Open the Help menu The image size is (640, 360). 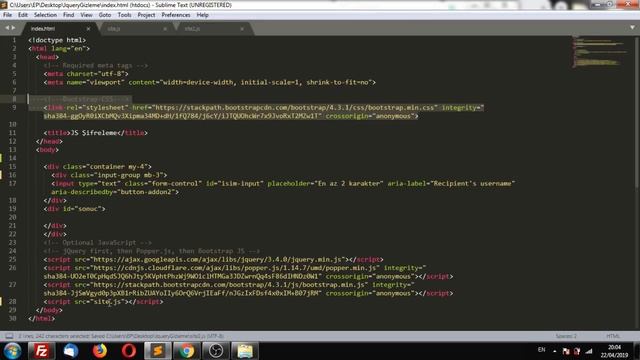coord(202,15)
